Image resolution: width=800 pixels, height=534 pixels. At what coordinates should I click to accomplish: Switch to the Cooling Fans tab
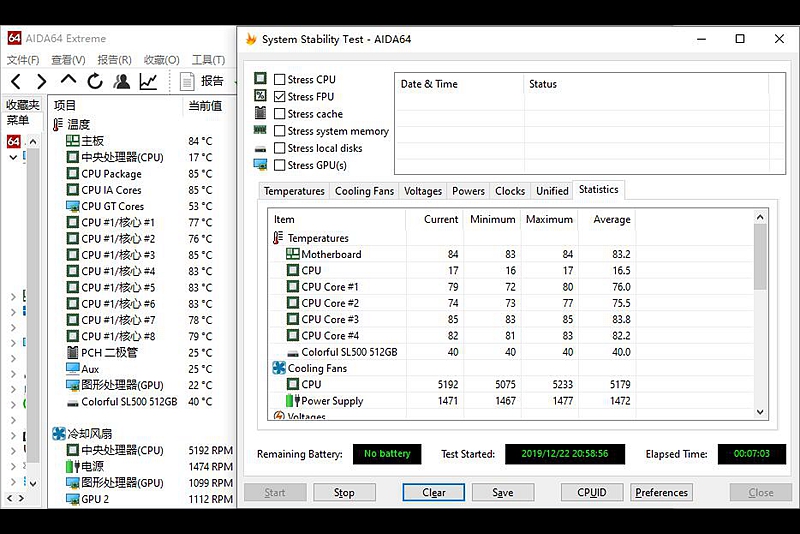pos(364,191)
